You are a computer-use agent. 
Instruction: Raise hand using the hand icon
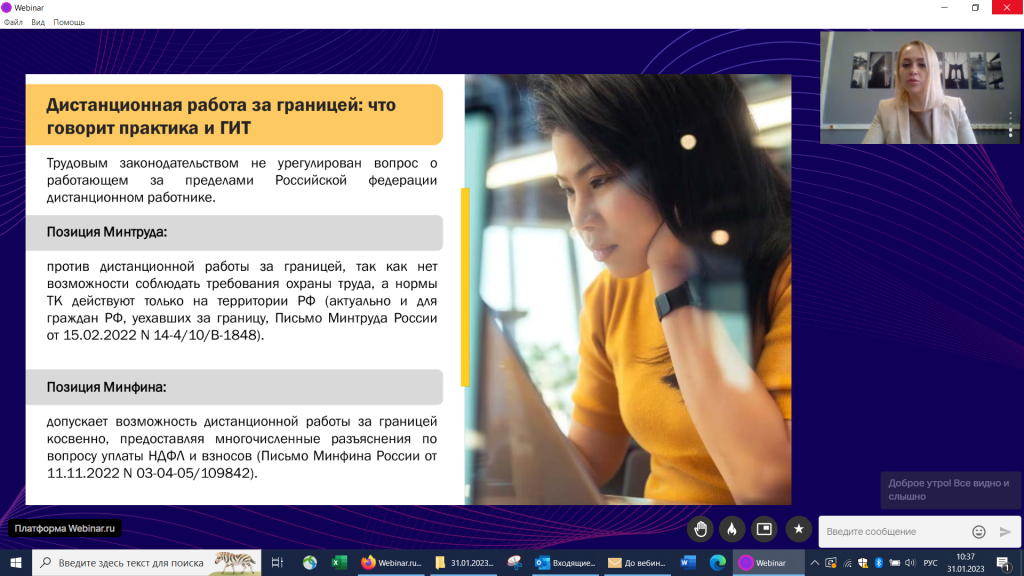pyautogui.click(x=701, y=529)
